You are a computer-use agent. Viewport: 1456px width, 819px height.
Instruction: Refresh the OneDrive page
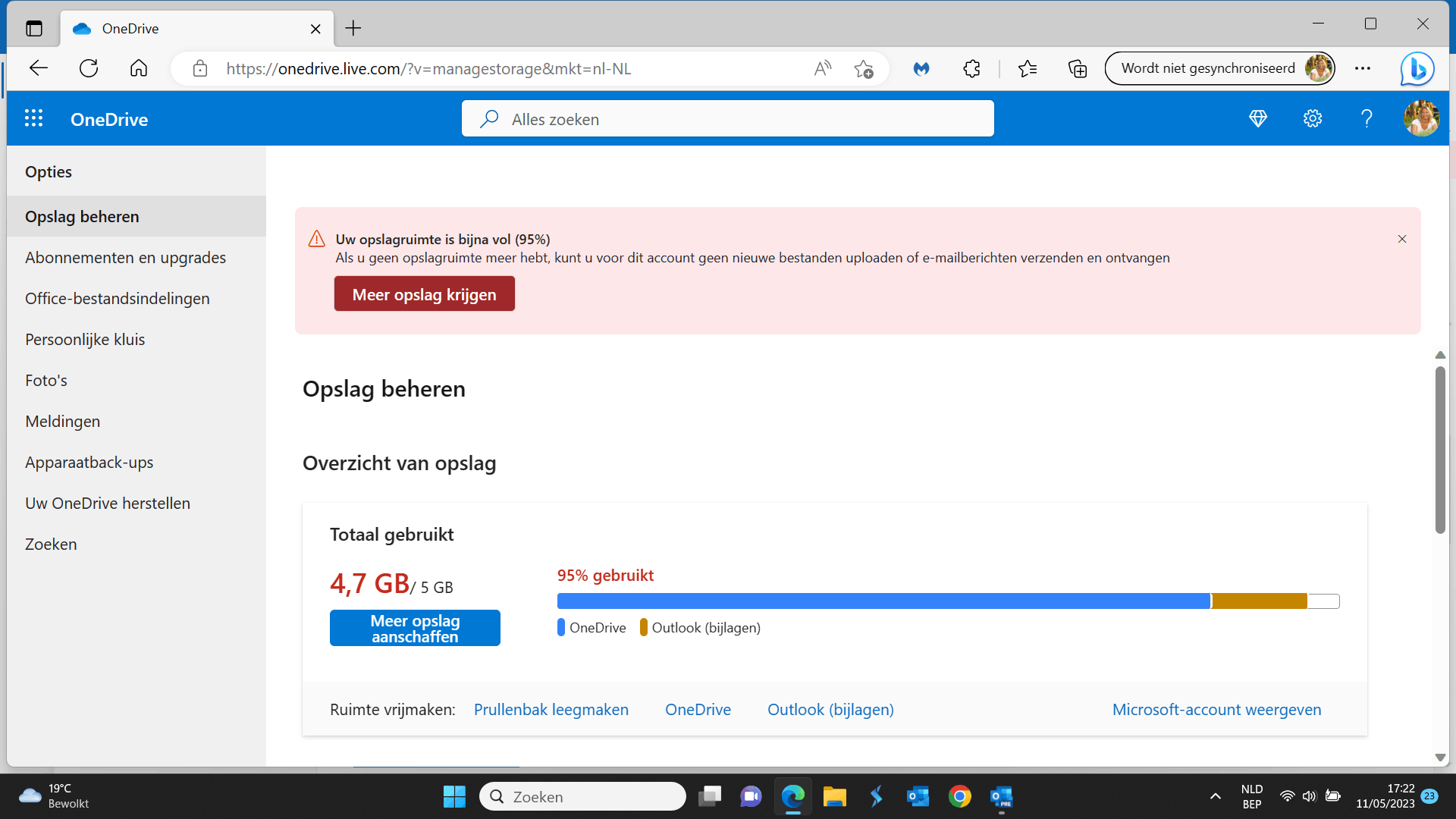click(89, 68)
